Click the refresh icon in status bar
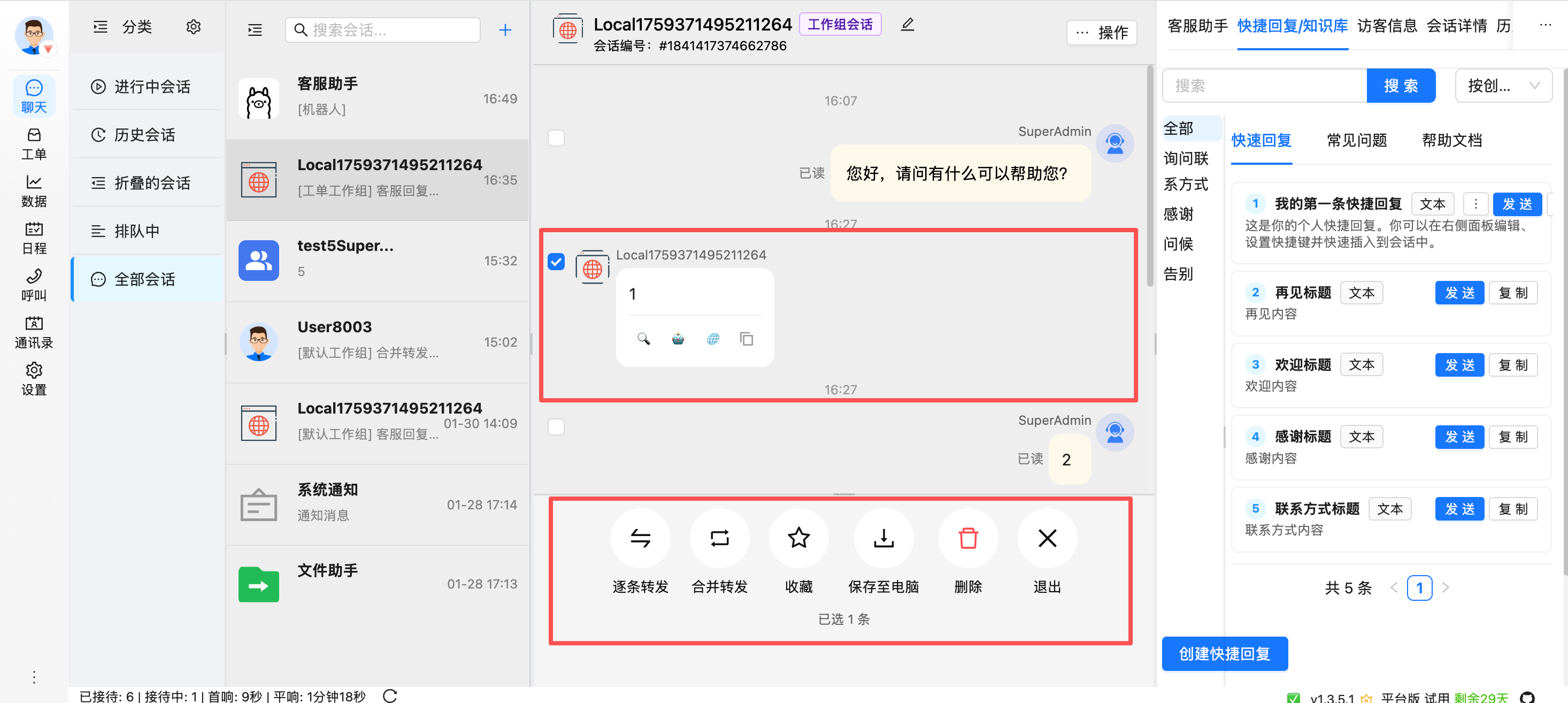The image size is (1568, 703). [x=390, y=695]
